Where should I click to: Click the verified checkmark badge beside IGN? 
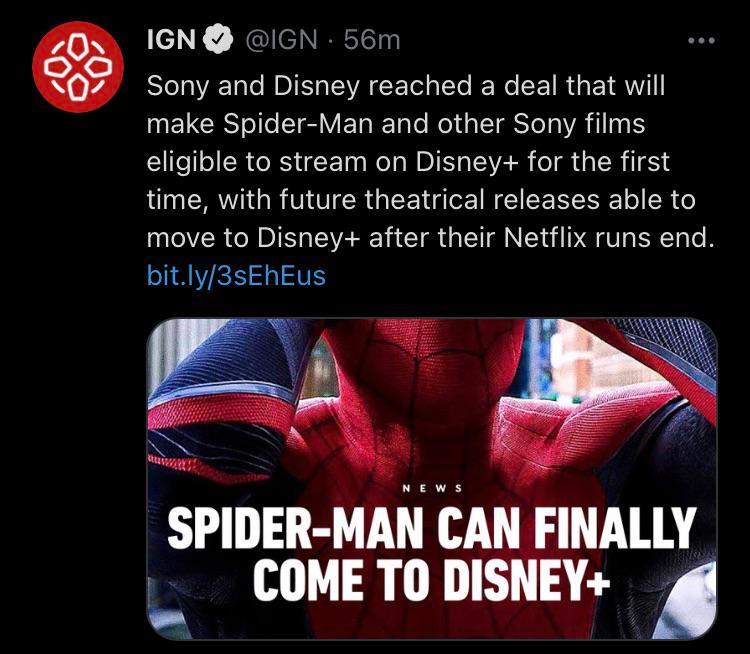(x=218, y=39)
